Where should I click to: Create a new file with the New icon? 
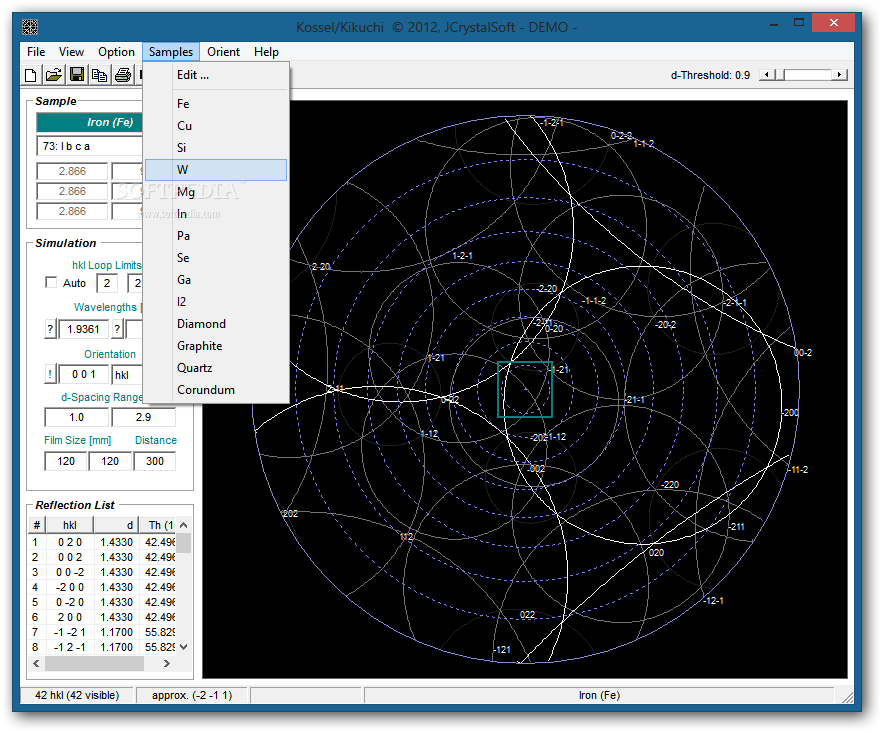tap(31, 75)
